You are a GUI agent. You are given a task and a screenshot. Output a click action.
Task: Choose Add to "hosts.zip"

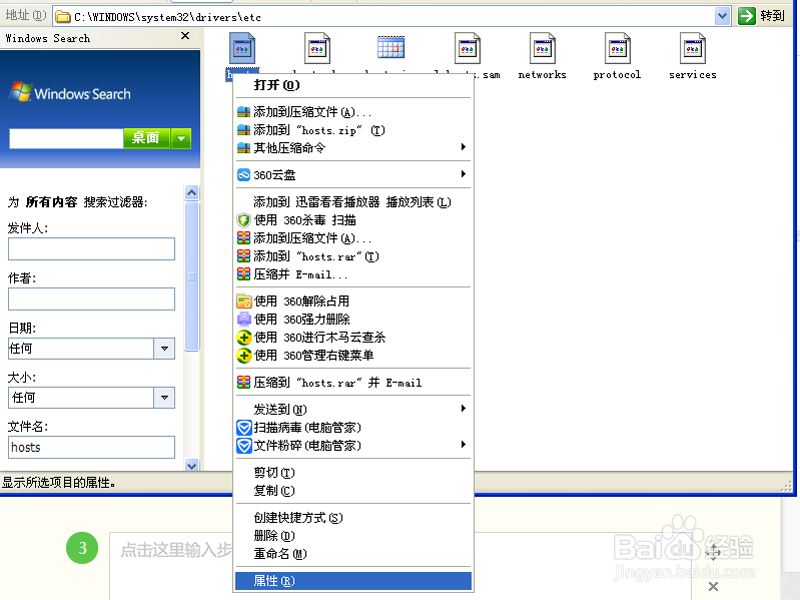(353, 130)
